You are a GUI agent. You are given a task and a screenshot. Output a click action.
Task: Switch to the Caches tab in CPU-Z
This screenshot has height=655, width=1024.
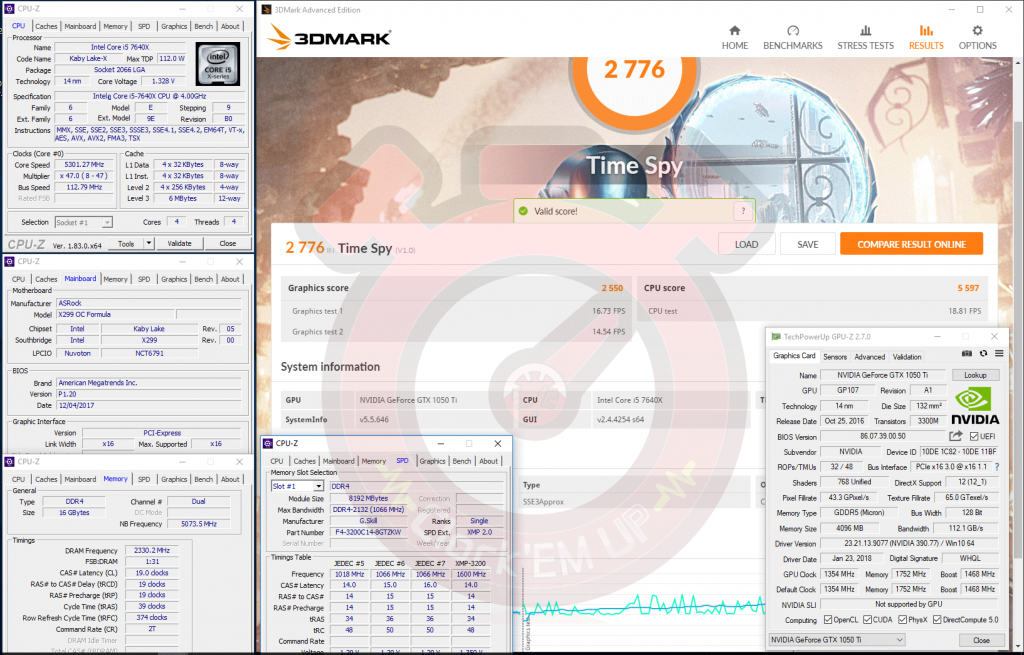click(47, 26)
